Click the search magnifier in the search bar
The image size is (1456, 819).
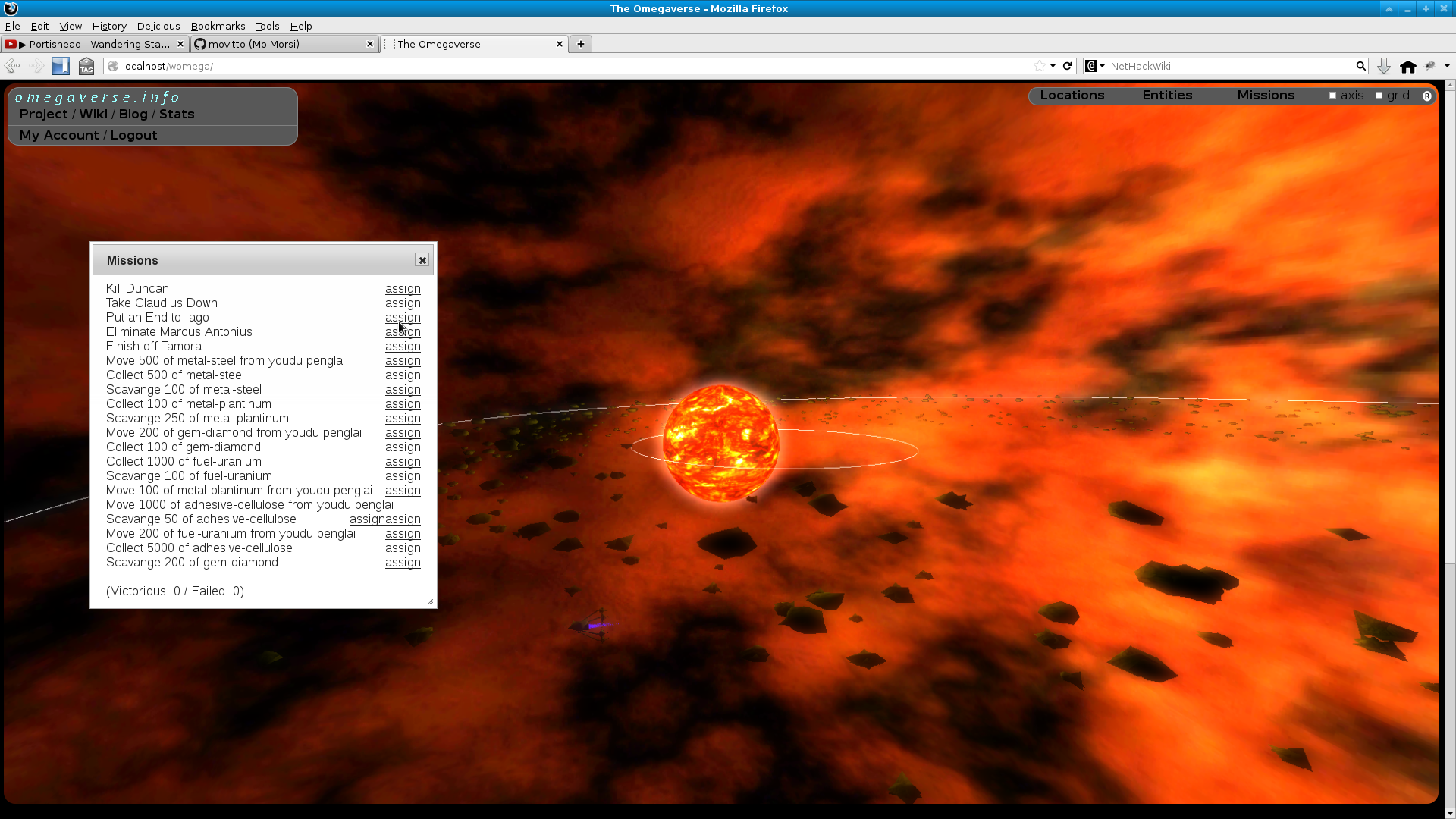tap(1361, 66)
